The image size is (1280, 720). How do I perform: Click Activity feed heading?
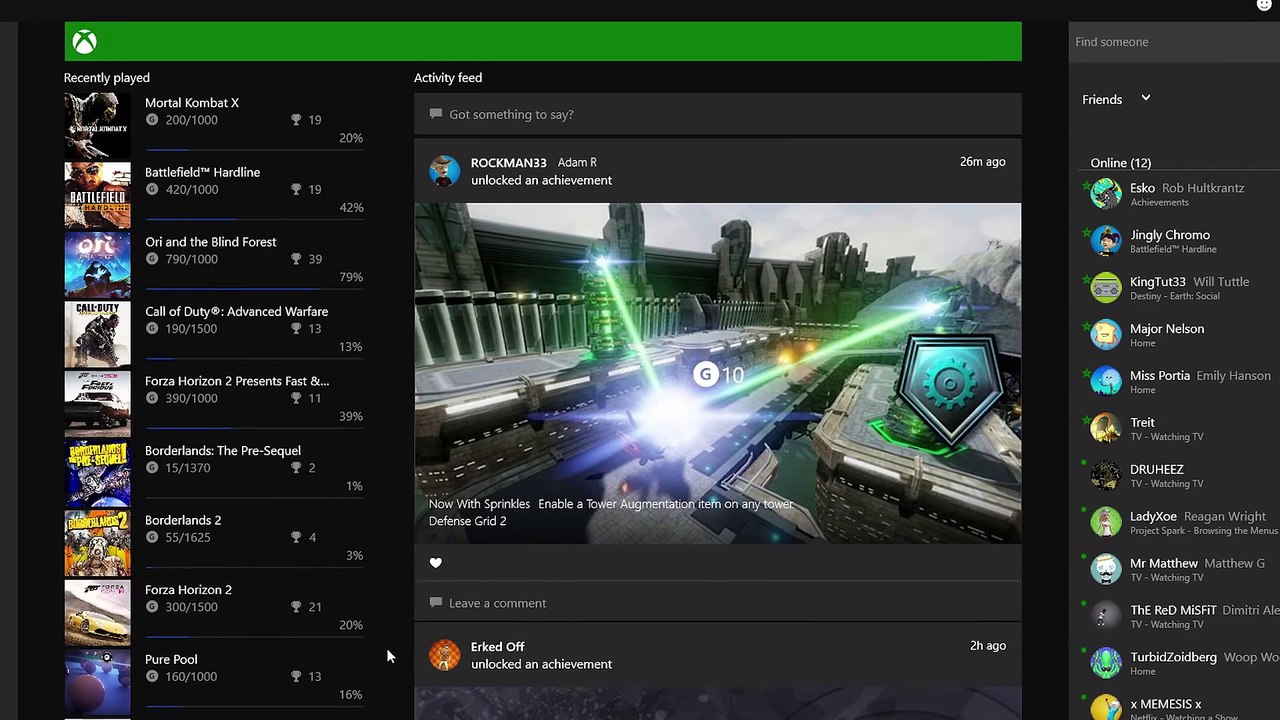click(448, 77)
